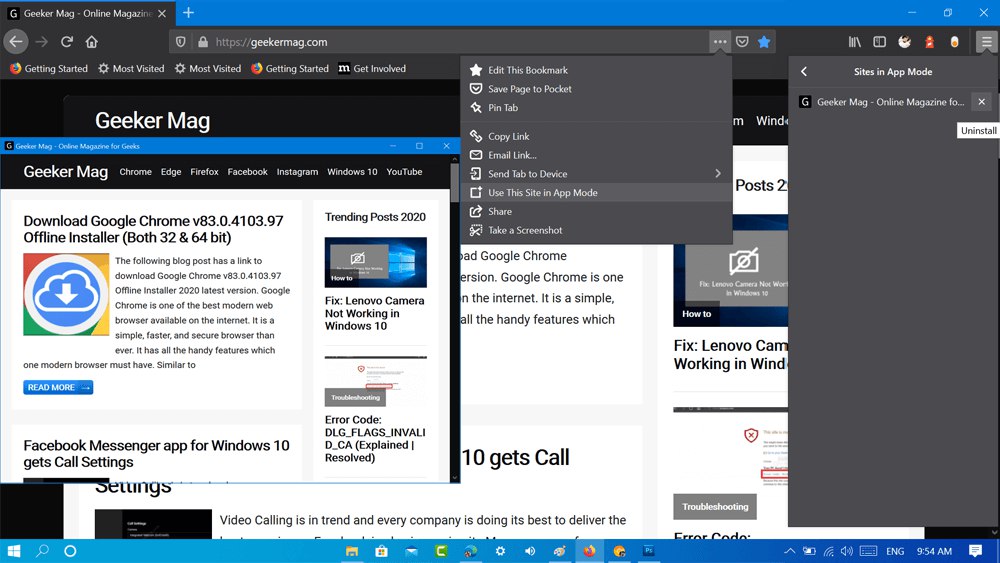1000x563 pixels.
Task: Click the tracking protection shield icon
Action: 181,42
